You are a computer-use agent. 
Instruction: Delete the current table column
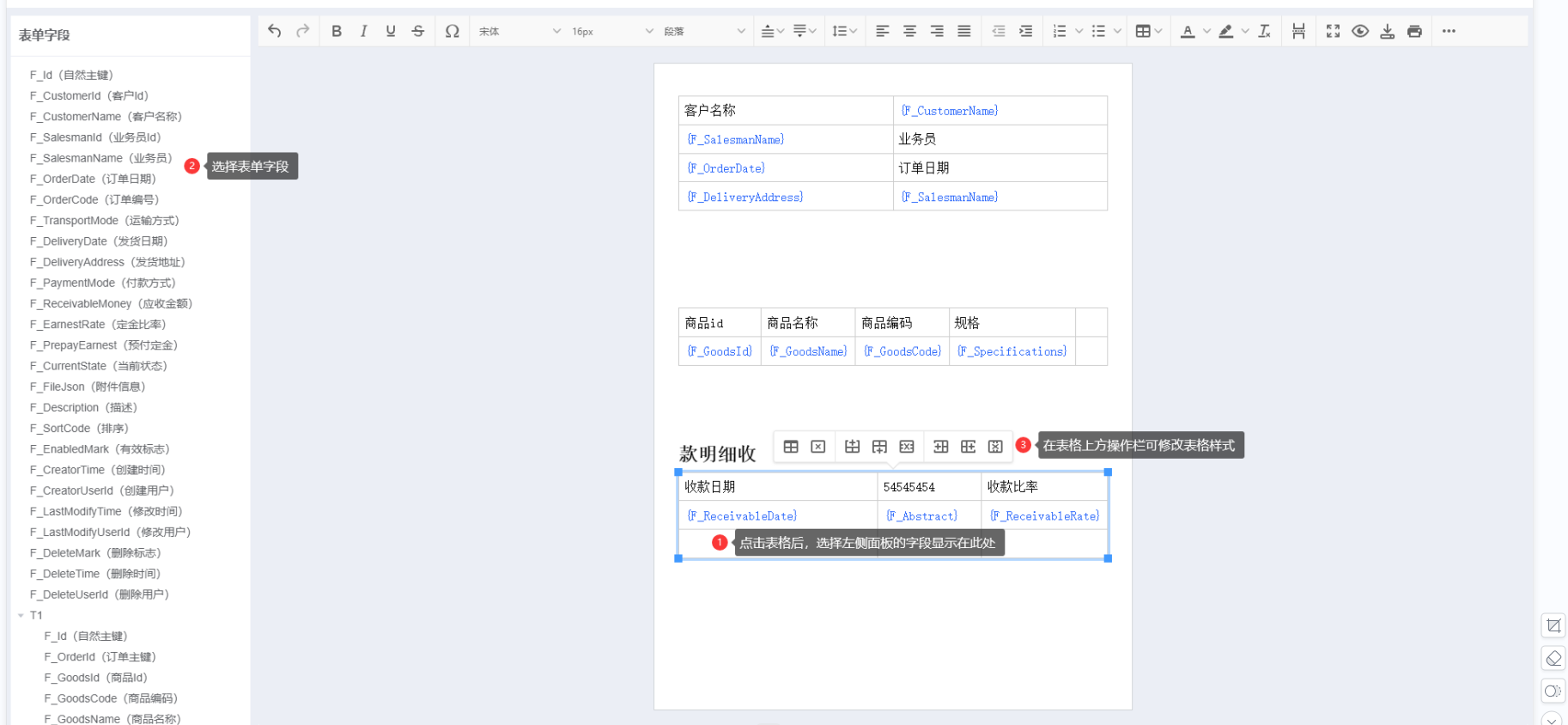click(995, 447)
